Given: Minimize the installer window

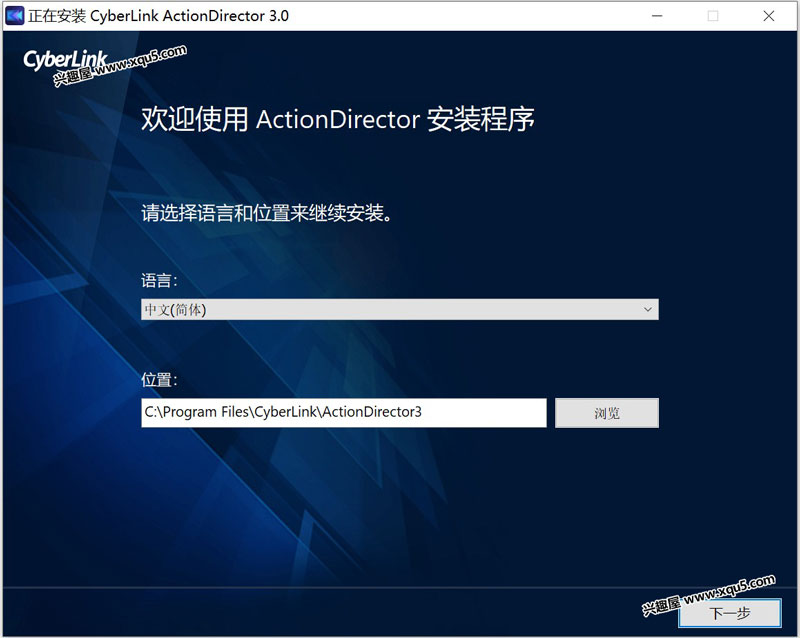Looking at the screenshot, I should [x=657, y=16].
